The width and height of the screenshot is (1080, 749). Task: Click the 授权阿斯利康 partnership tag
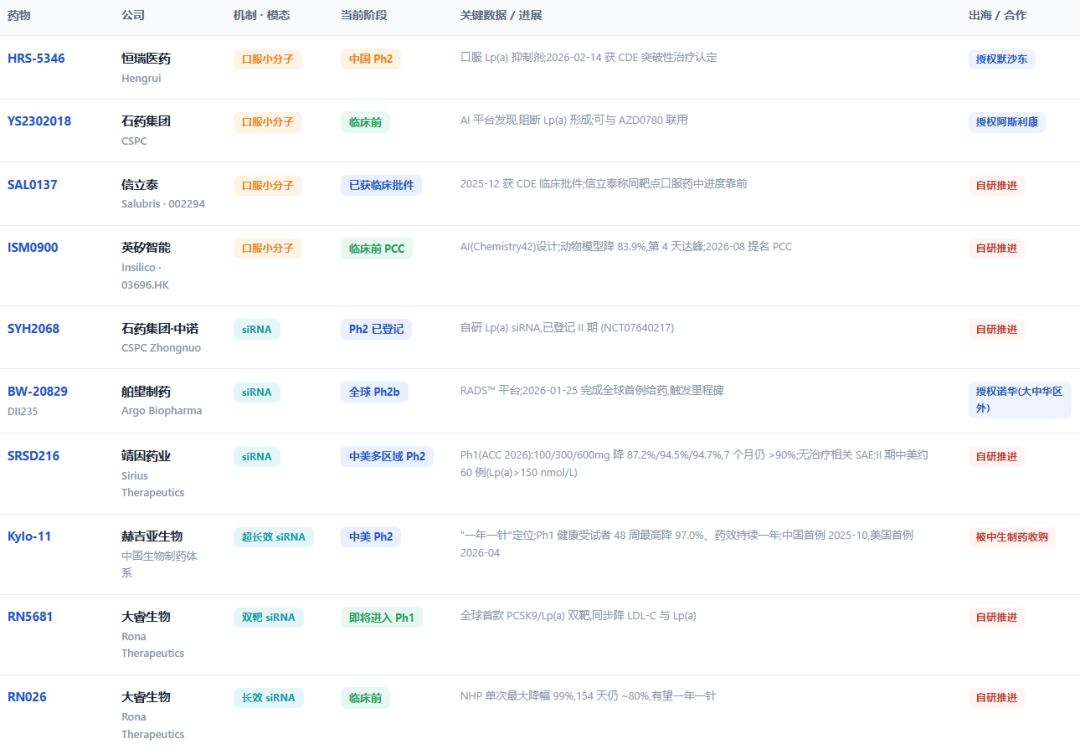point(1007,122)
